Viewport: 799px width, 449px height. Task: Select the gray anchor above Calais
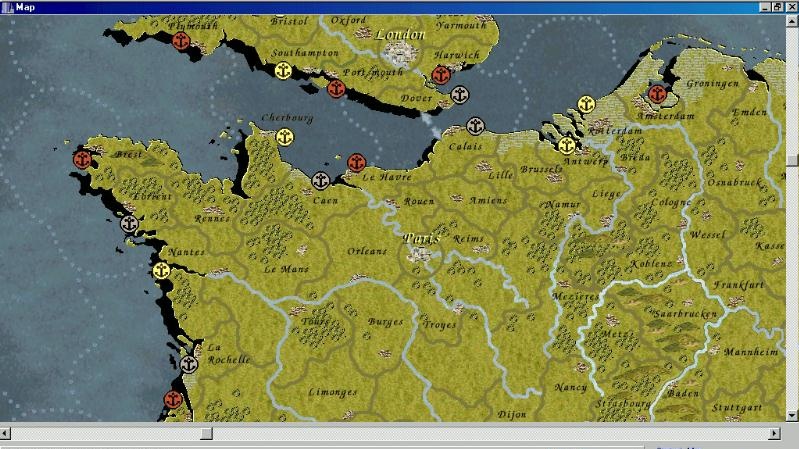pyautogui.click(x=475, y=126)
